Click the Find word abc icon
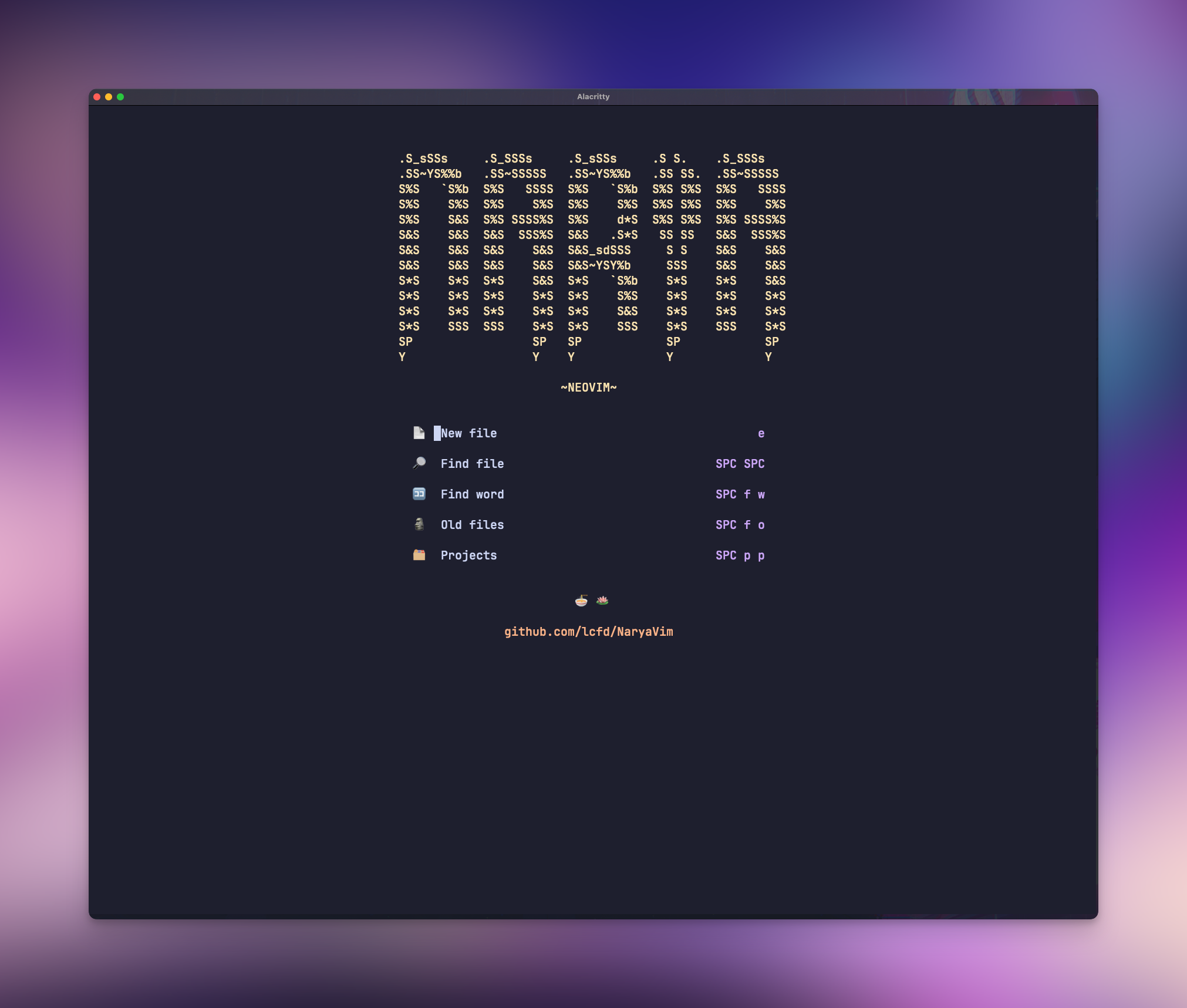 pos(419,494)
